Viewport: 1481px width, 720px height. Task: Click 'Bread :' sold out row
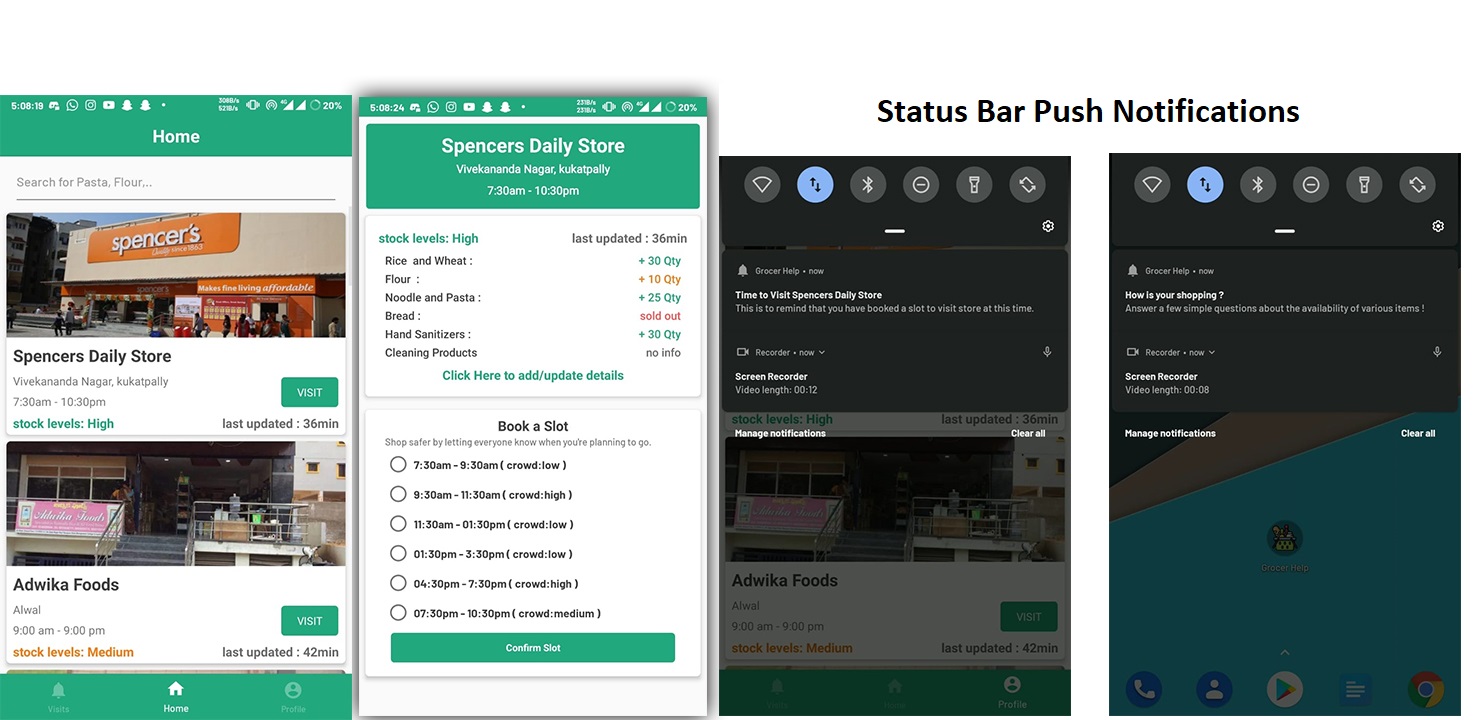tap(533, 316)
